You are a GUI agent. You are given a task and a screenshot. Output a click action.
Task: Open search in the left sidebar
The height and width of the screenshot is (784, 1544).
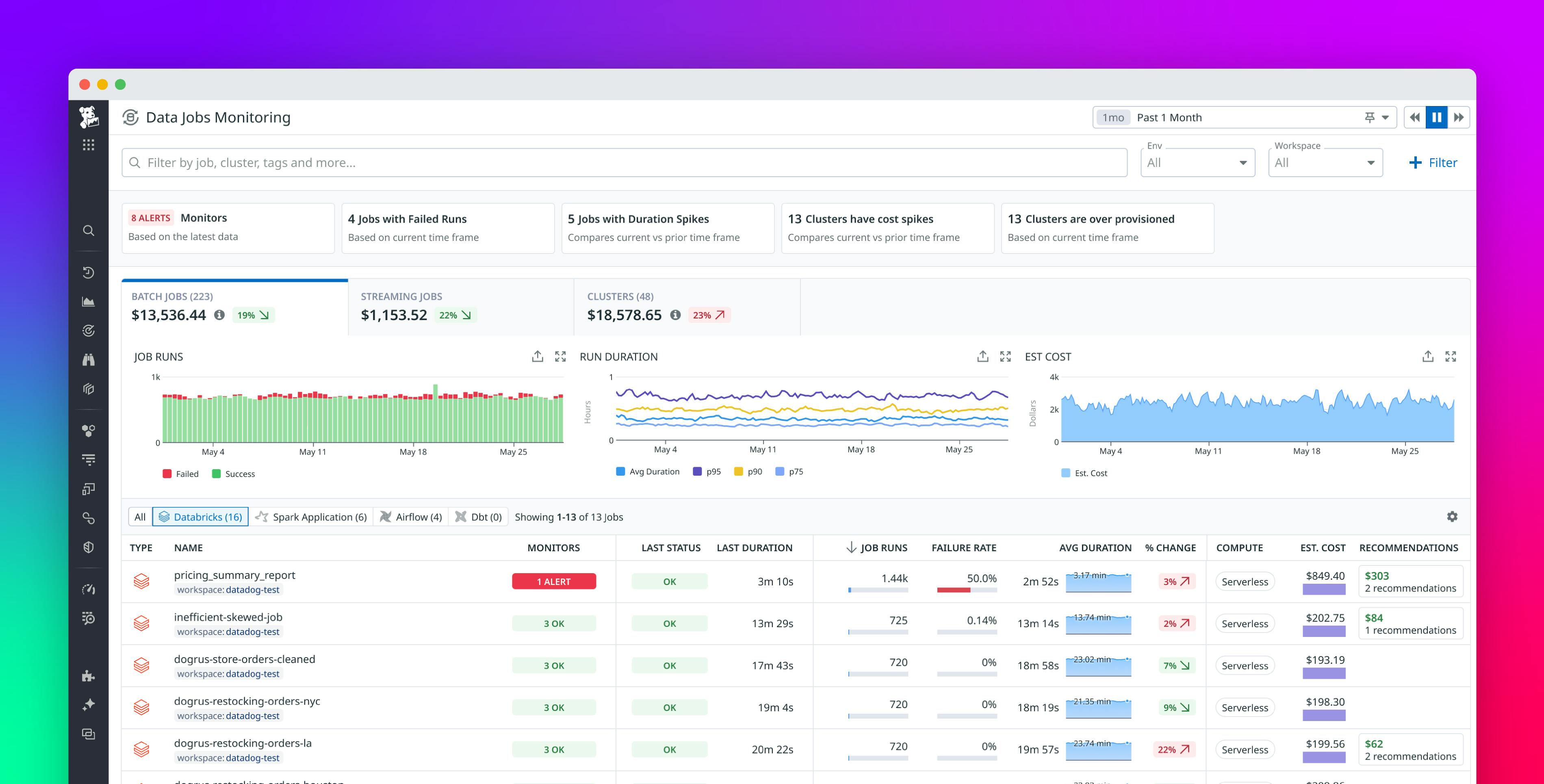point(89,230)
